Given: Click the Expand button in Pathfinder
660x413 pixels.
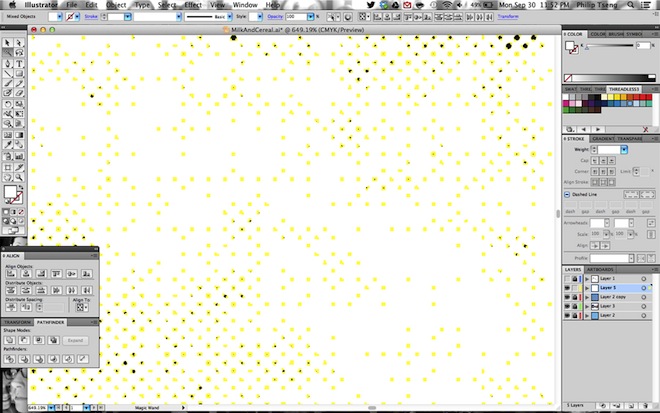Looking at the screenshot, I should pyautogui.click(x=75, y=340).
